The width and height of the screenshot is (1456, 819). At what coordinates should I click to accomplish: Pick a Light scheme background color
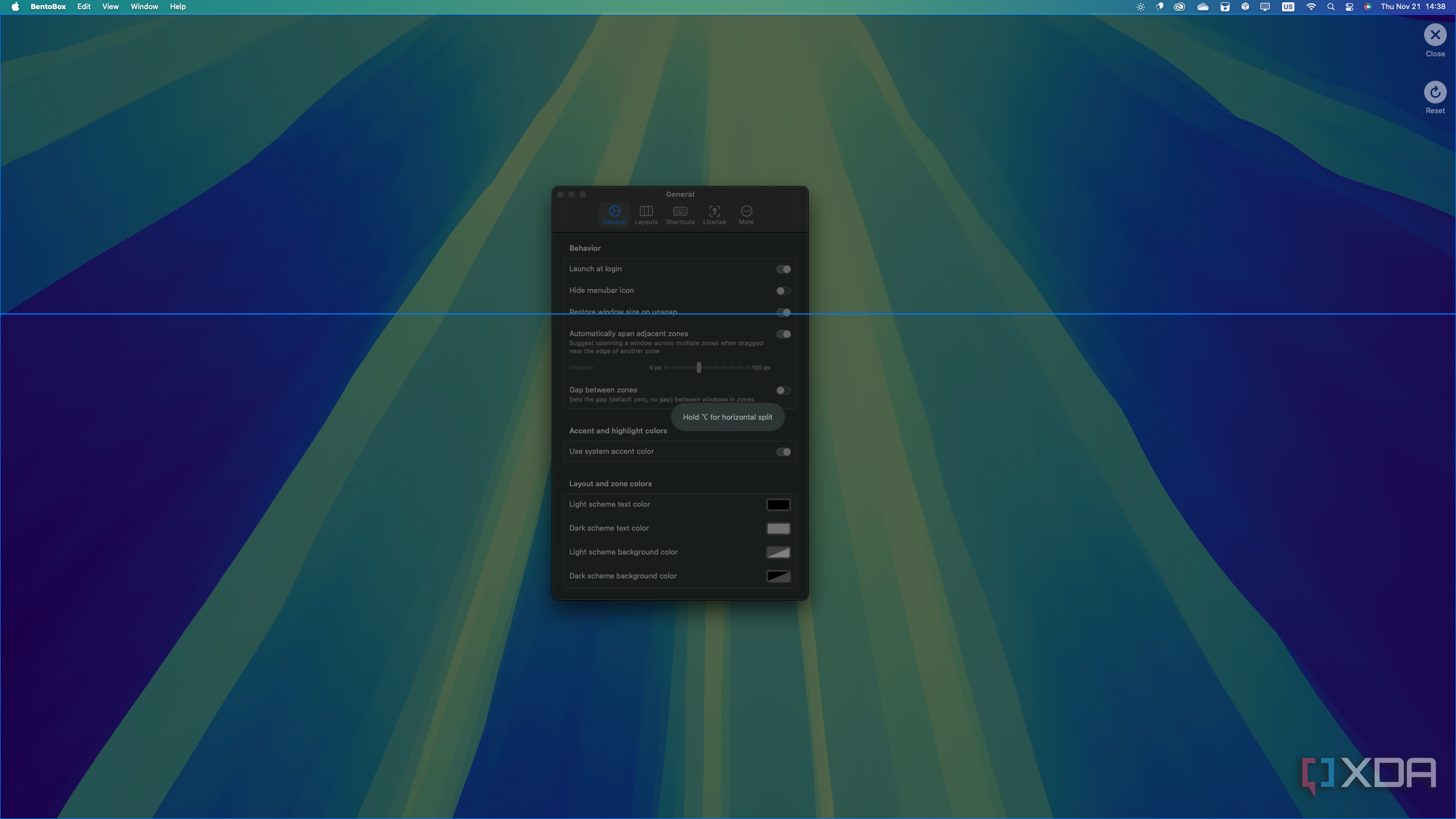778,552
